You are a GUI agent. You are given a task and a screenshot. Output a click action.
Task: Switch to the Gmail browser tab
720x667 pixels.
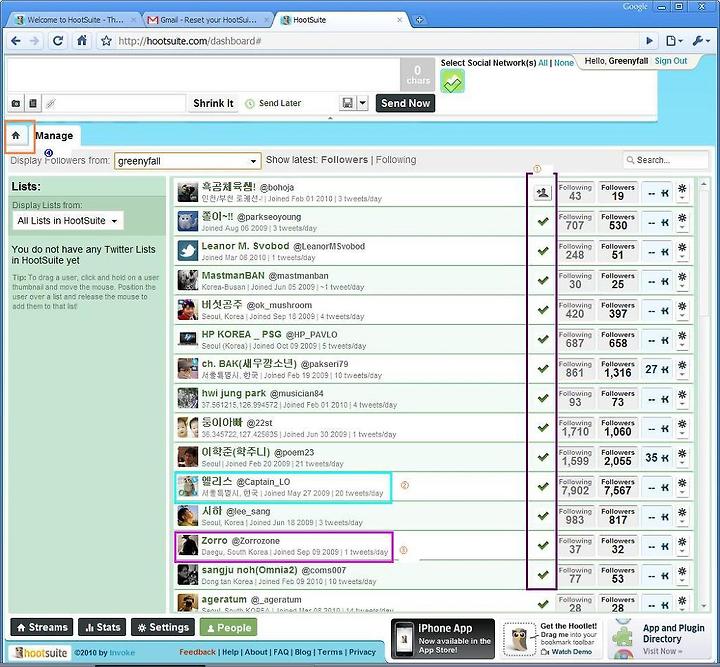coord(208,20)
